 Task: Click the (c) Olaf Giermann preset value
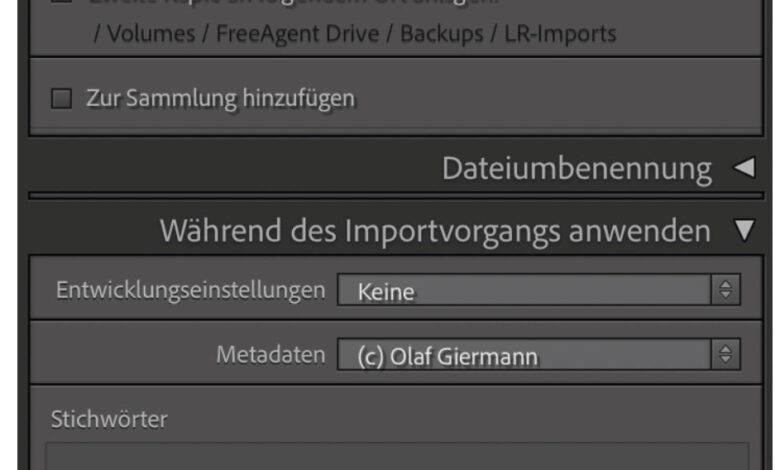click(448, 357)
